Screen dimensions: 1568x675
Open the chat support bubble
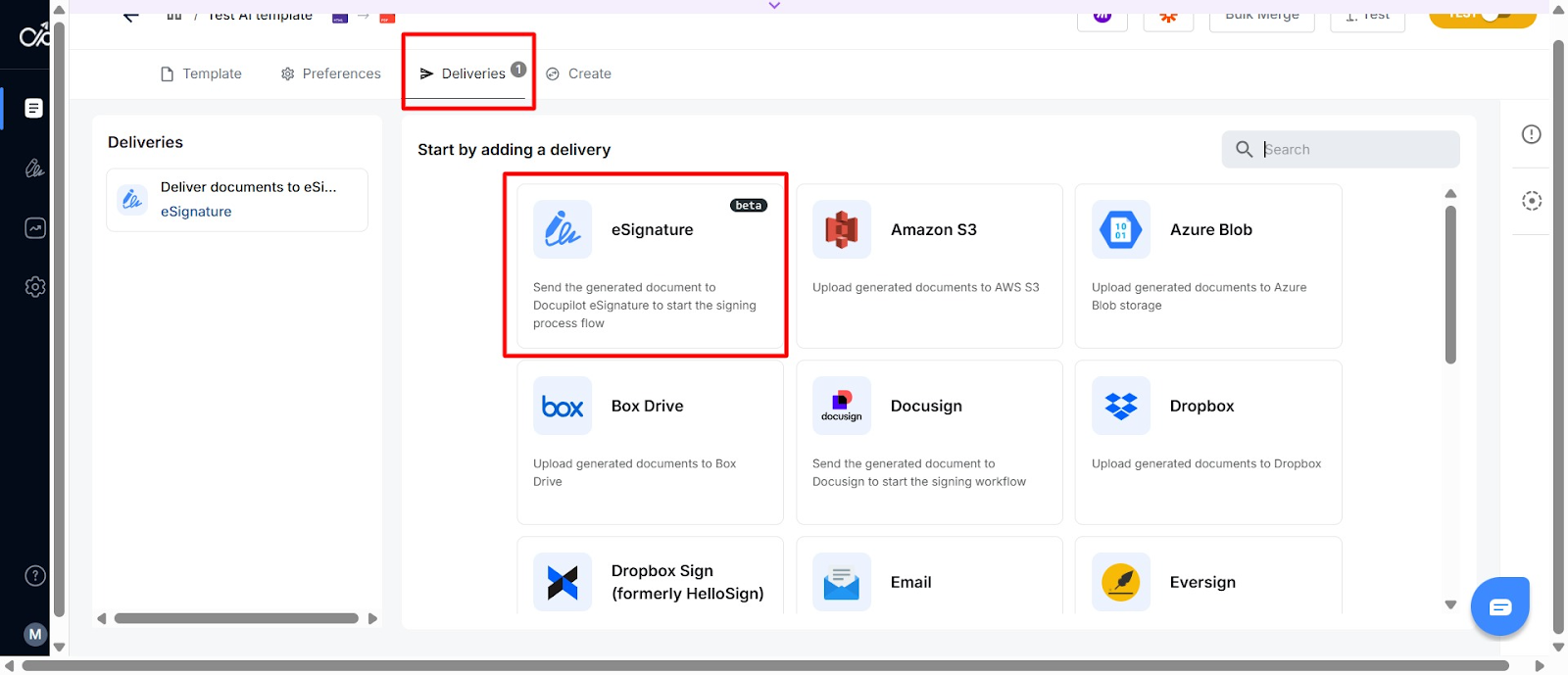1500,606
